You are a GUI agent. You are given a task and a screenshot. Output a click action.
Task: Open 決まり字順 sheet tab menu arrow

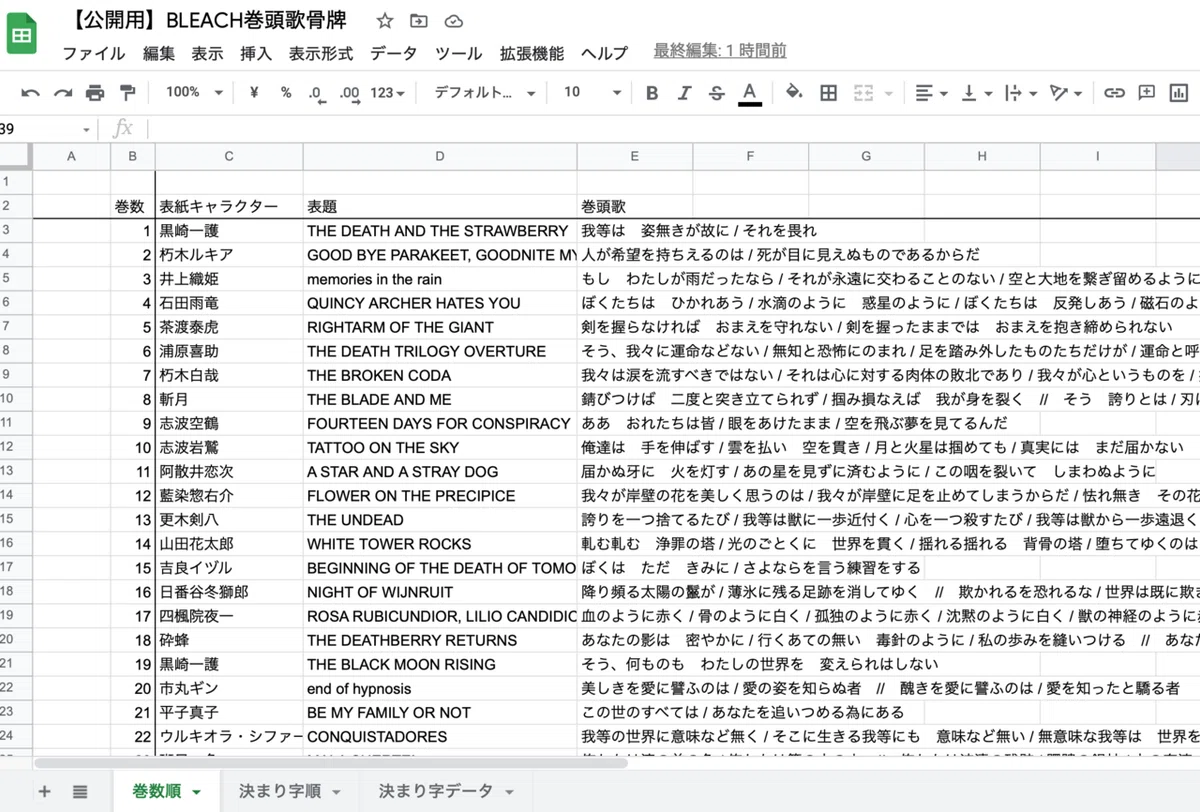(336, 792)
